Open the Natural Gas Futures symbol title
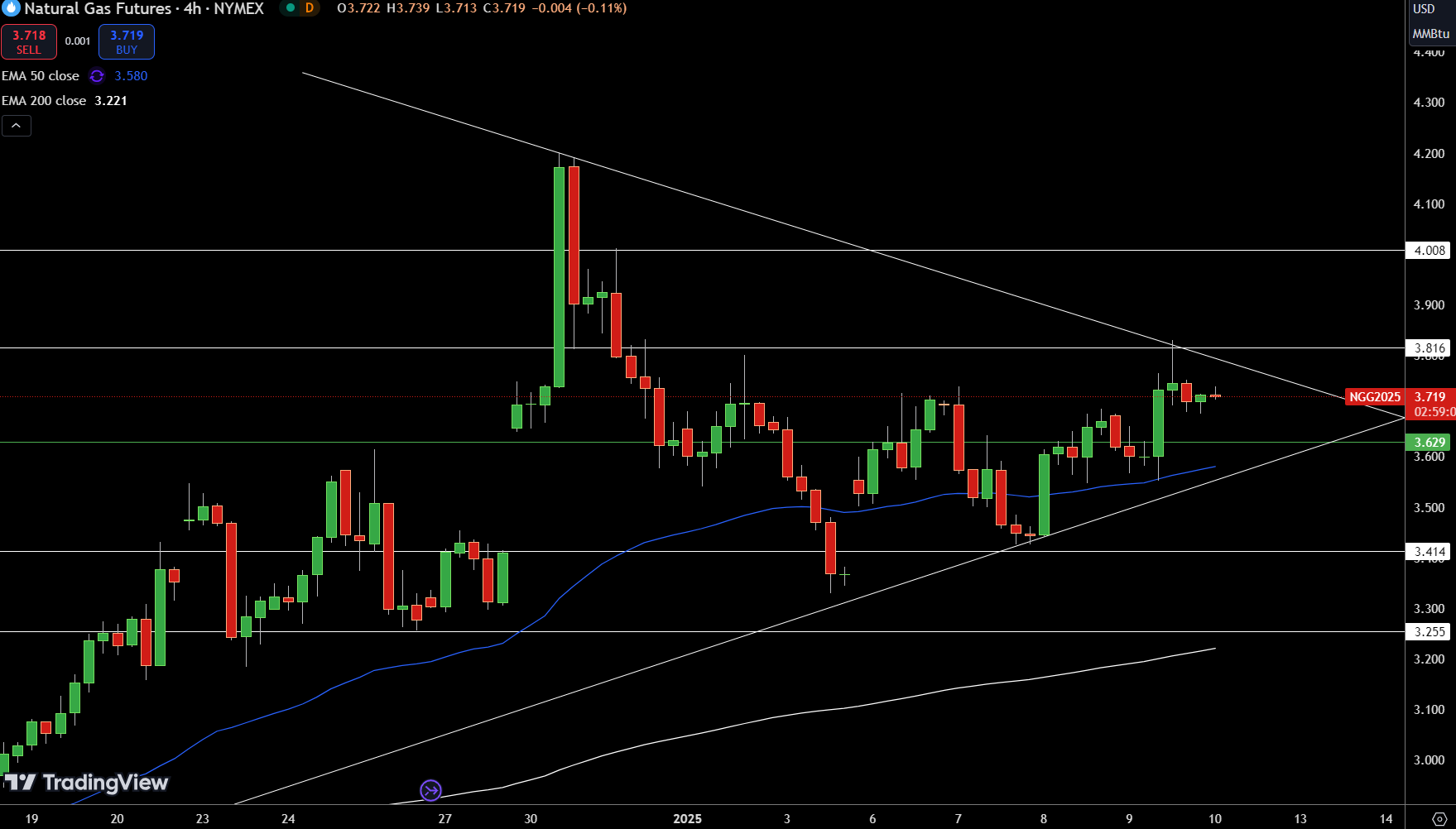Image resolution: width=1456 pixels, height=829 pixels. (x=143, y=8)
